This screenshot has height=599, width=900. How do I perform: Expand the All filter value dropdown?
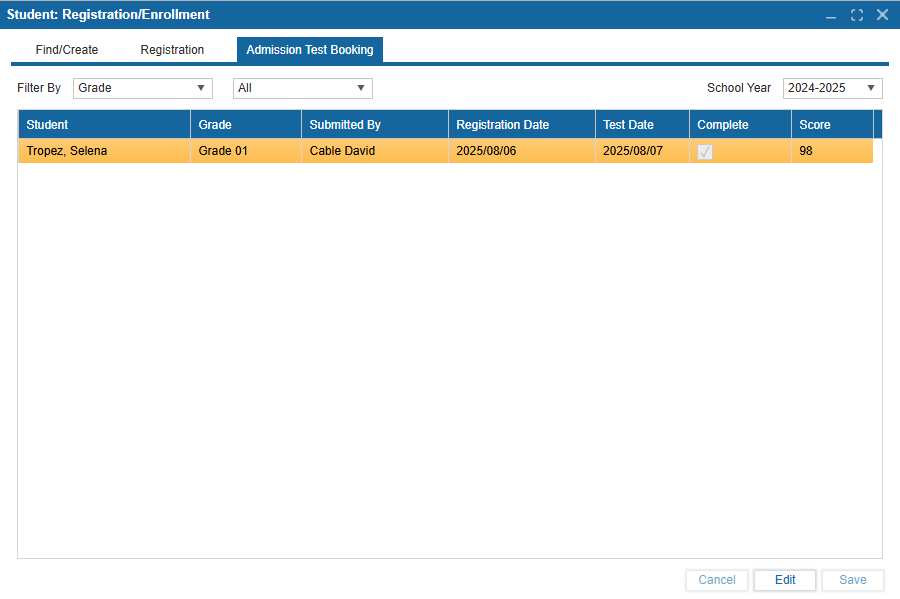pyautogui.click(x=302, y=88)
